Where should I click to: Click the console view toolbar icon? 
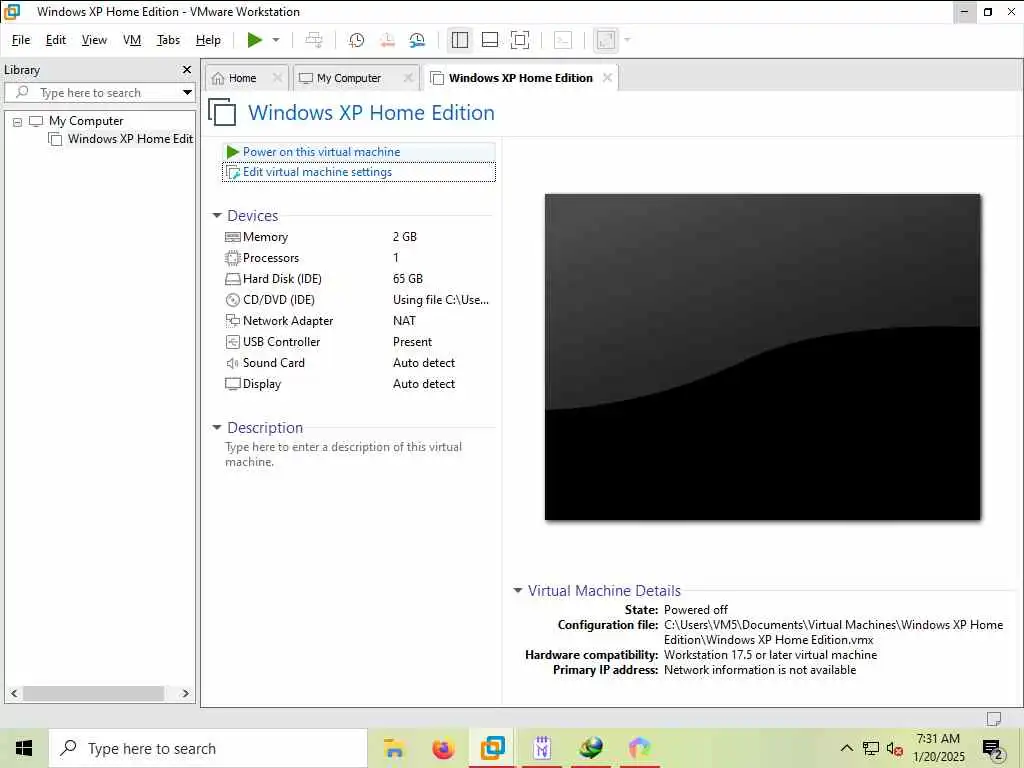coord(562,40)
